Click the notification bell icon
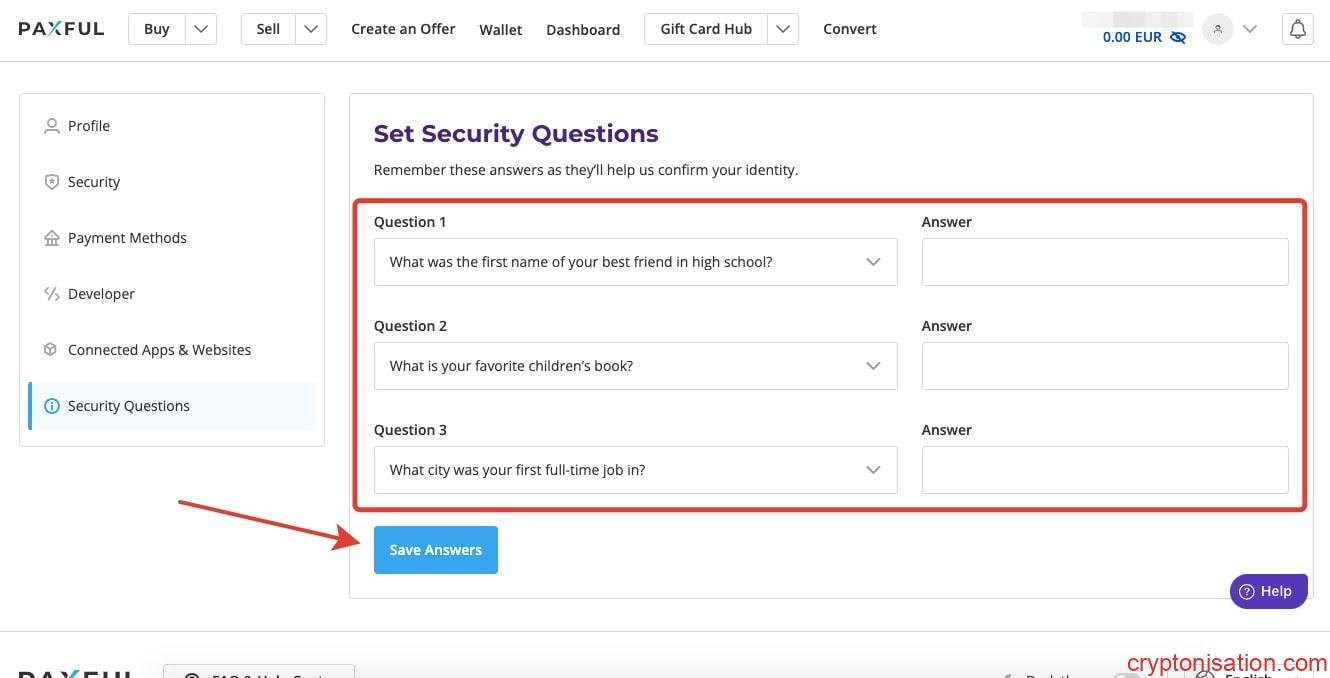Image resolution: width=1330 pixels, height=678 pixels. (1297, 29)
